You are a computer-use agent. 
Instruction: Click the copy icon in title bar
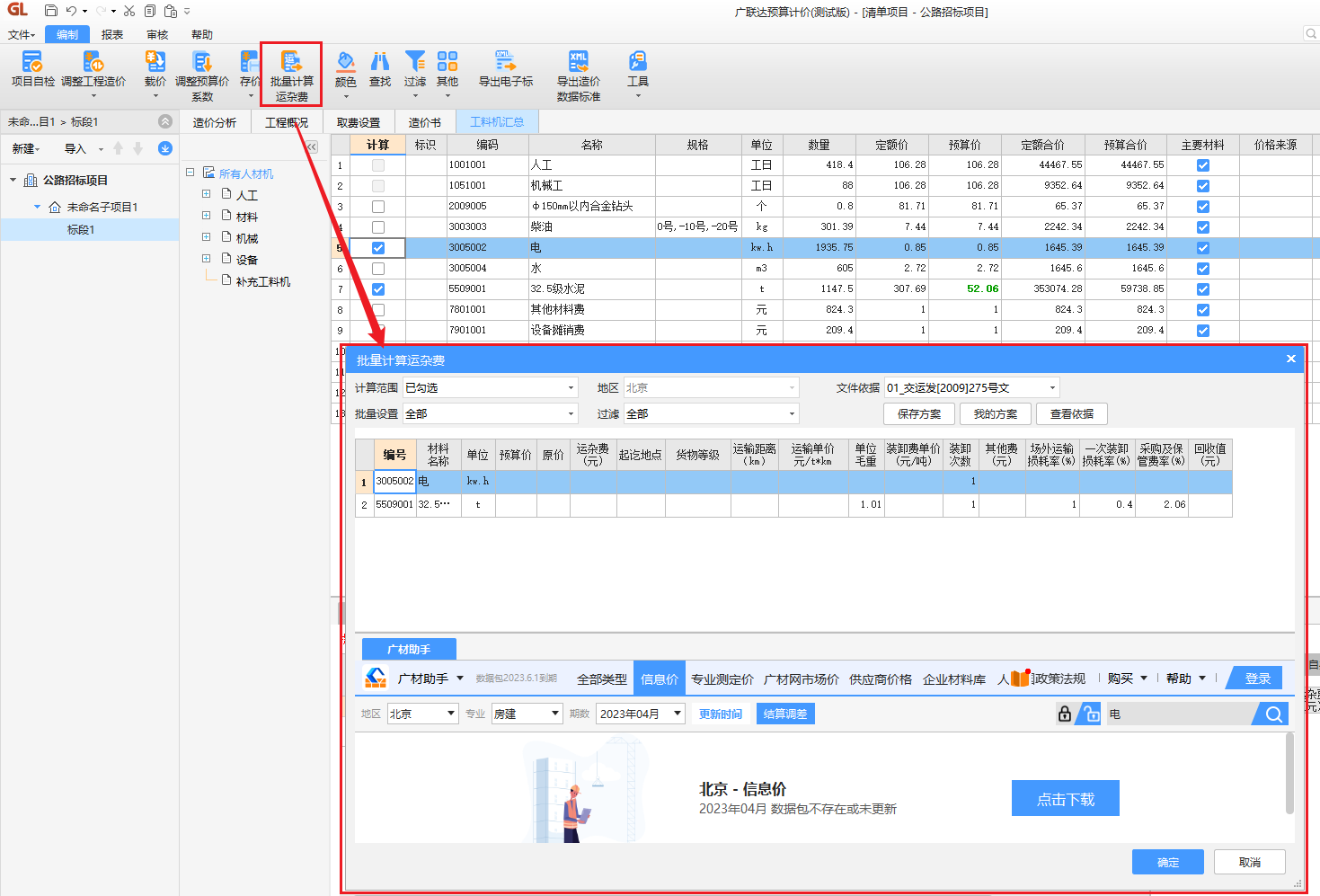pos(150,12)
